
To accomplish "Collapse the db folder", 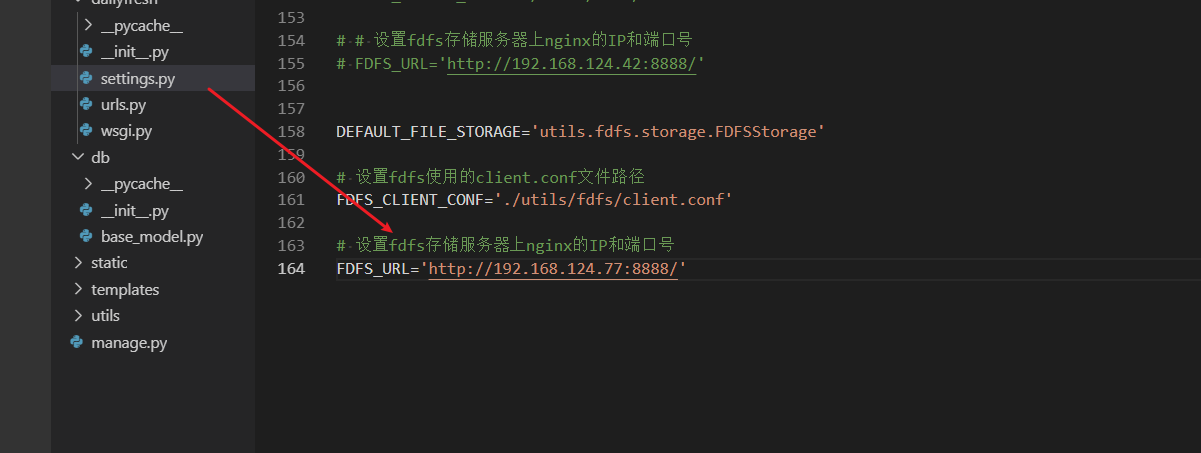I will point(79,157).
